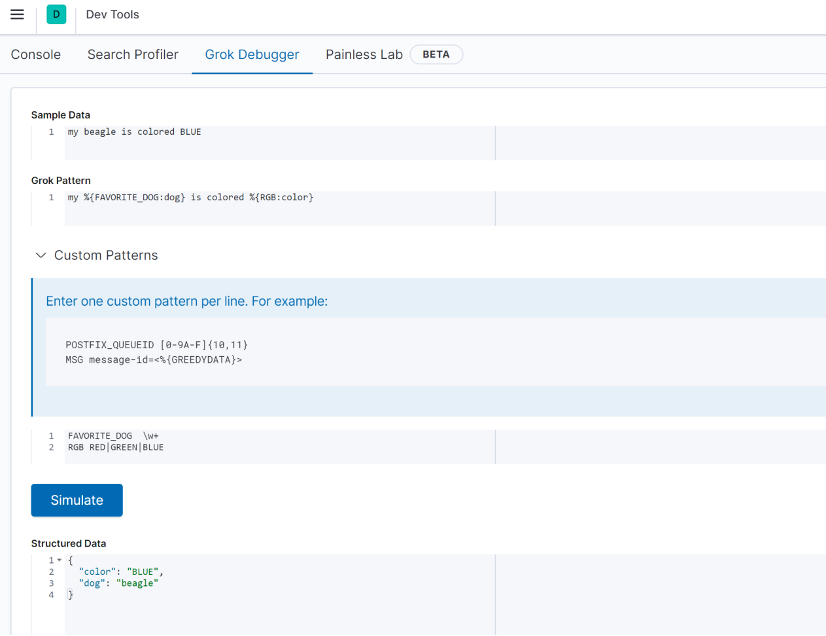The height and width of the screenshot is (636, 826).
Task: Click the FAVORITE_DOG \w+ pattern line
Action: (113, 436)
